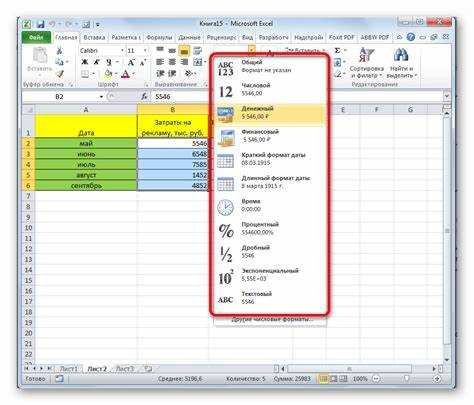Increase font size with large A icon

pyautogui.click(x=131, y=62)
